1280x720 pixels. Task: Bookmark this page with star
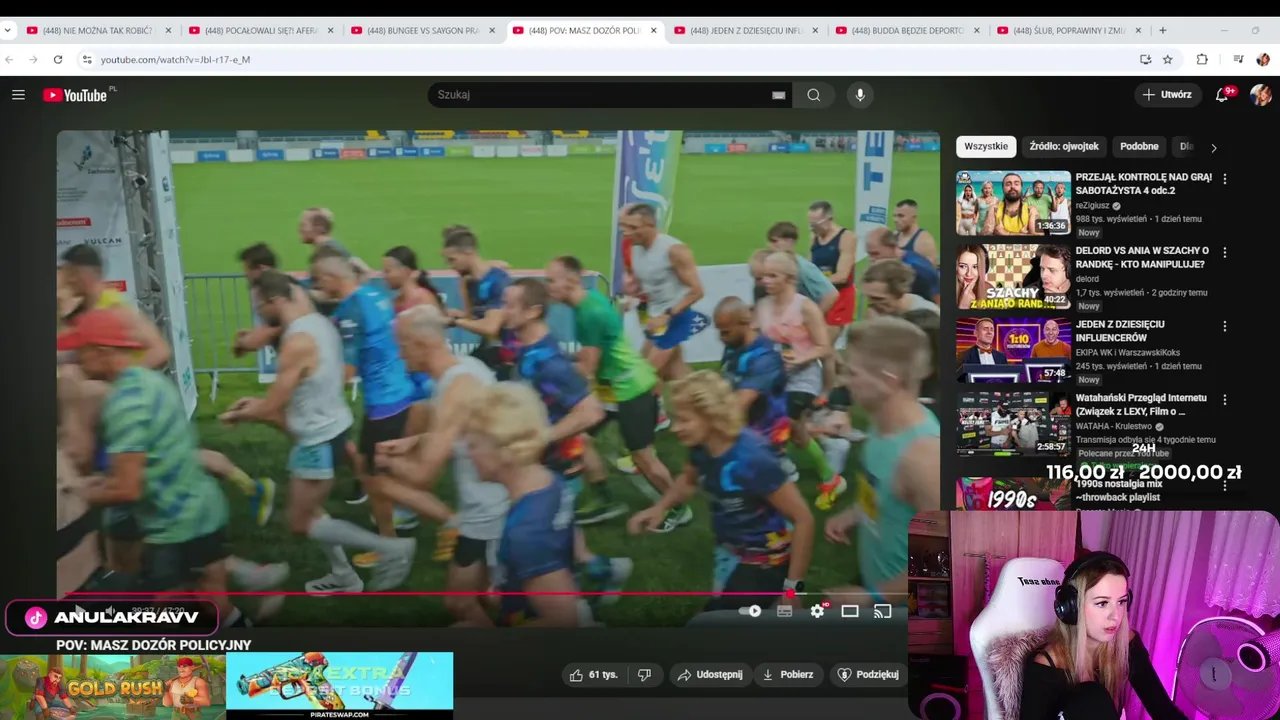point(1167,60)
